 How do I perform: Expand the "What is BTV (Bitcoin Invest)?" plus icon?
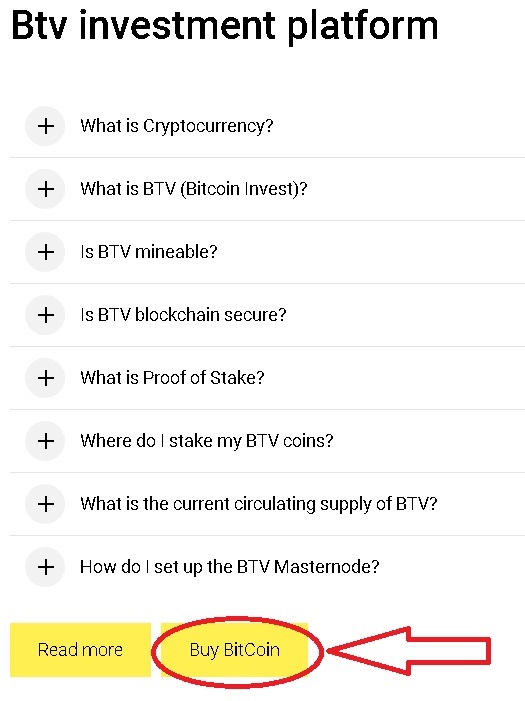pyautogui.click(x=45, y=189)
